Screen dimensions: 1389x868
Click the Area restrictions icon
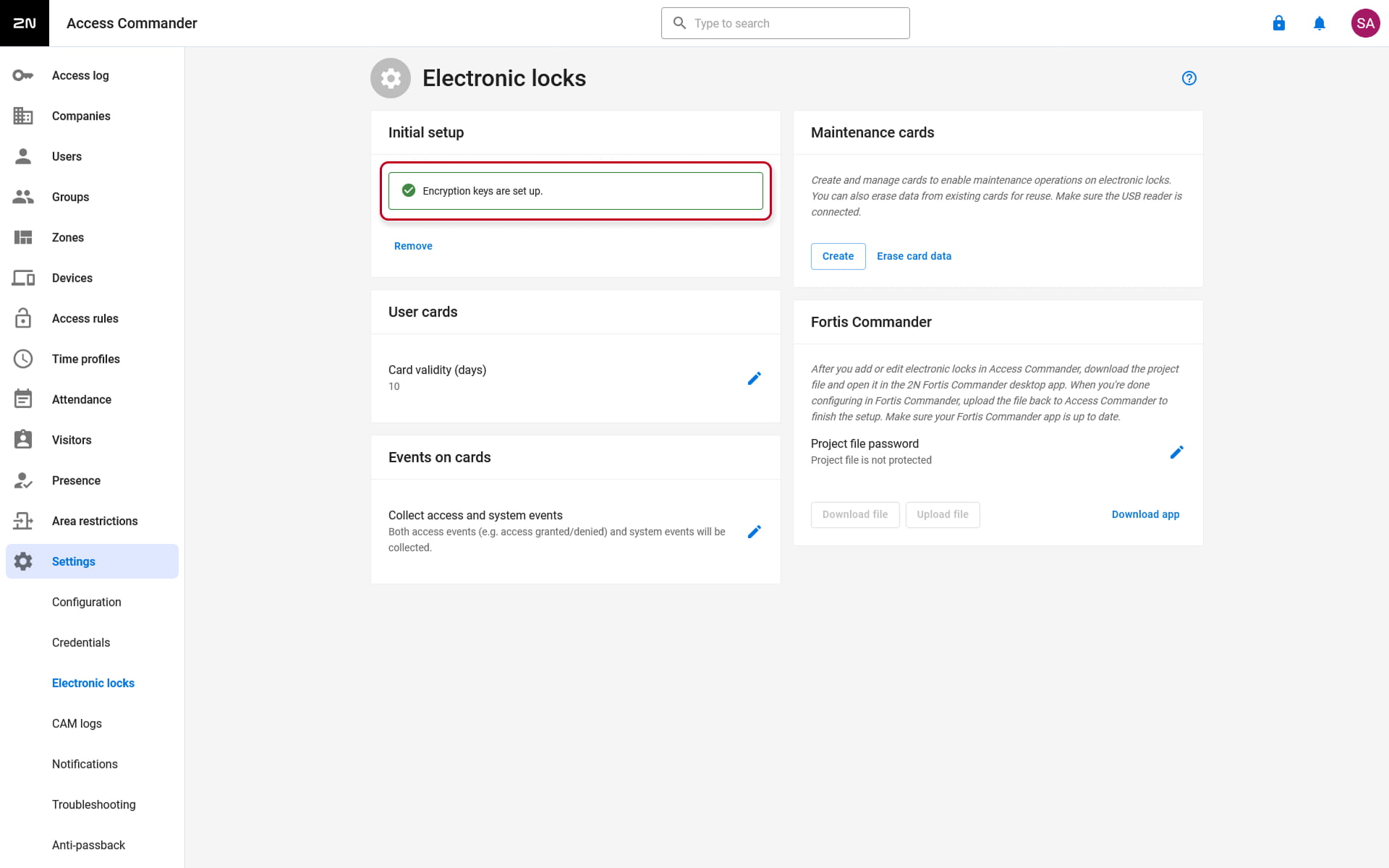click(x=23, y=521)
